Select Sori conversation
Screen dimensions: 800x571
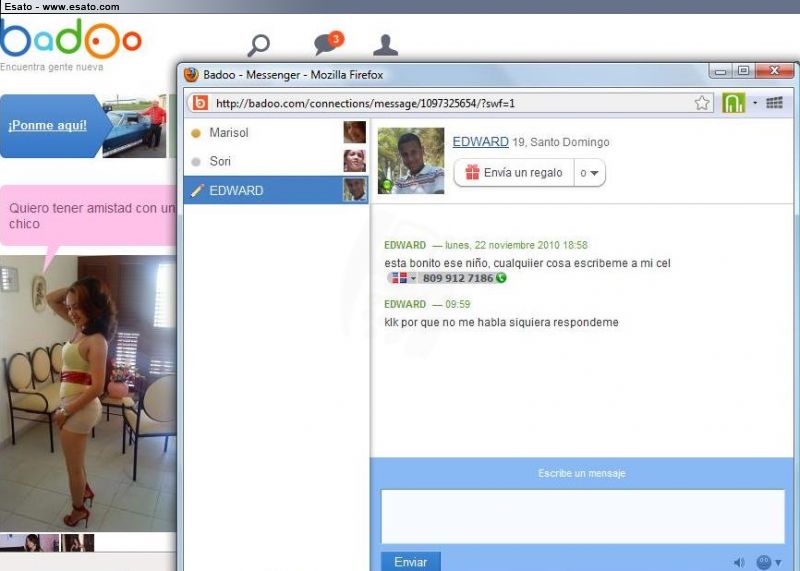(x=276, y=161)
